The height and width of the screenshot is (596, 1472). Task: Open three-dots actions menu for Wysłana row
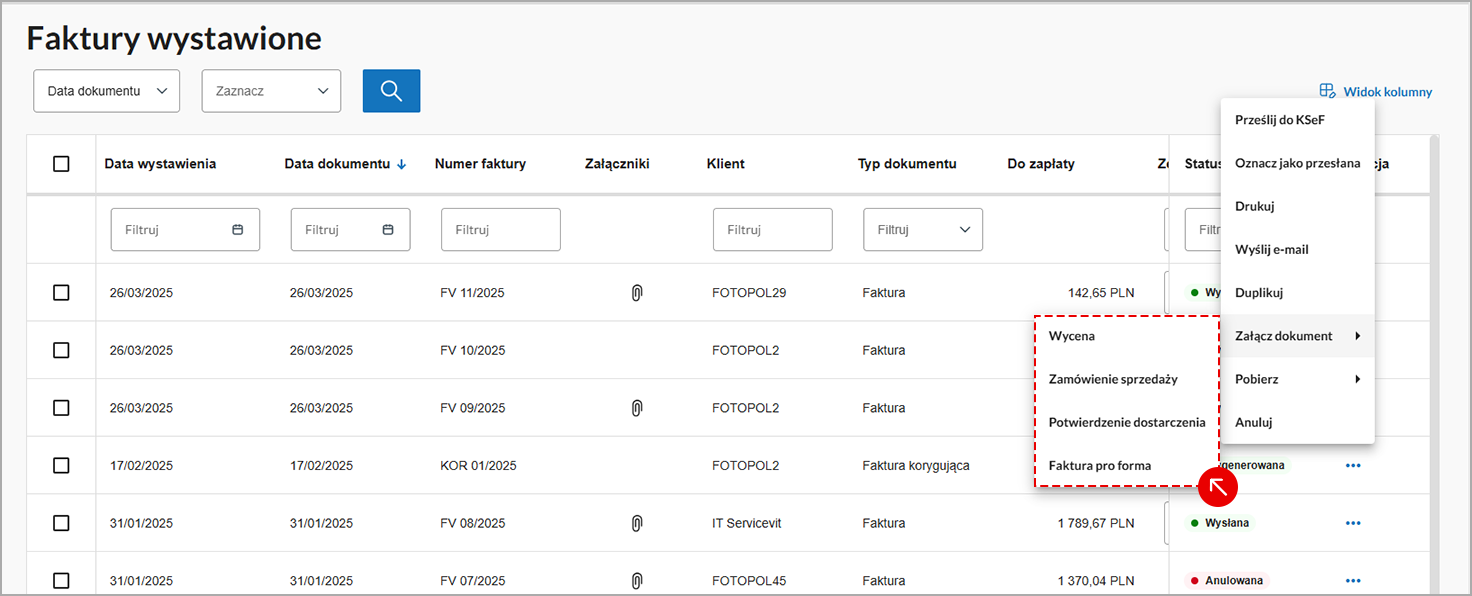click(x=1353, y=523)
